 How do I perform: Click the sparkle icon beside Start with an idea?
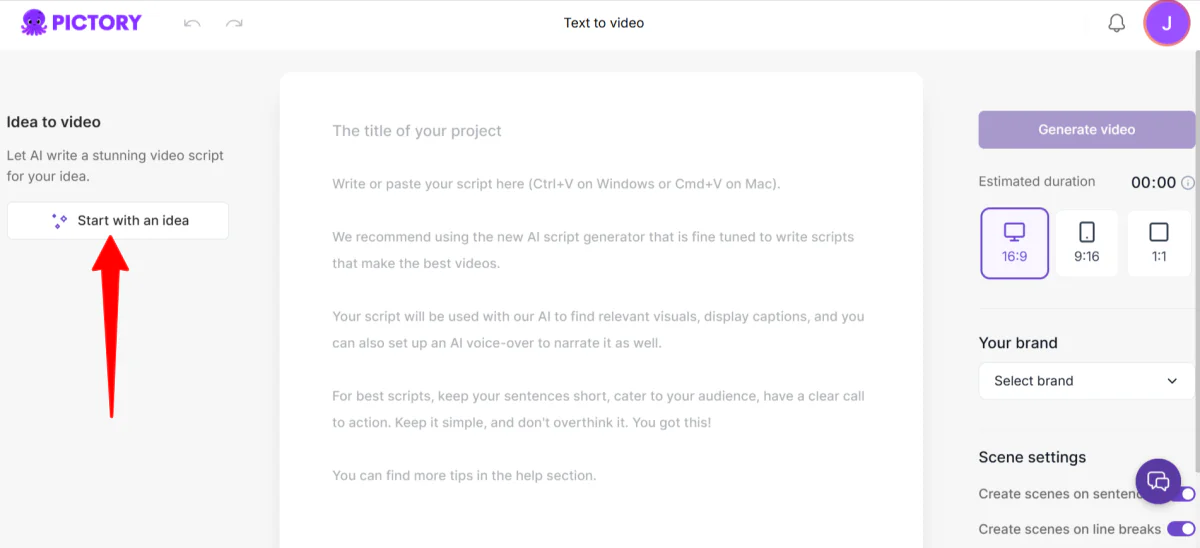click(x=59, y=221)
